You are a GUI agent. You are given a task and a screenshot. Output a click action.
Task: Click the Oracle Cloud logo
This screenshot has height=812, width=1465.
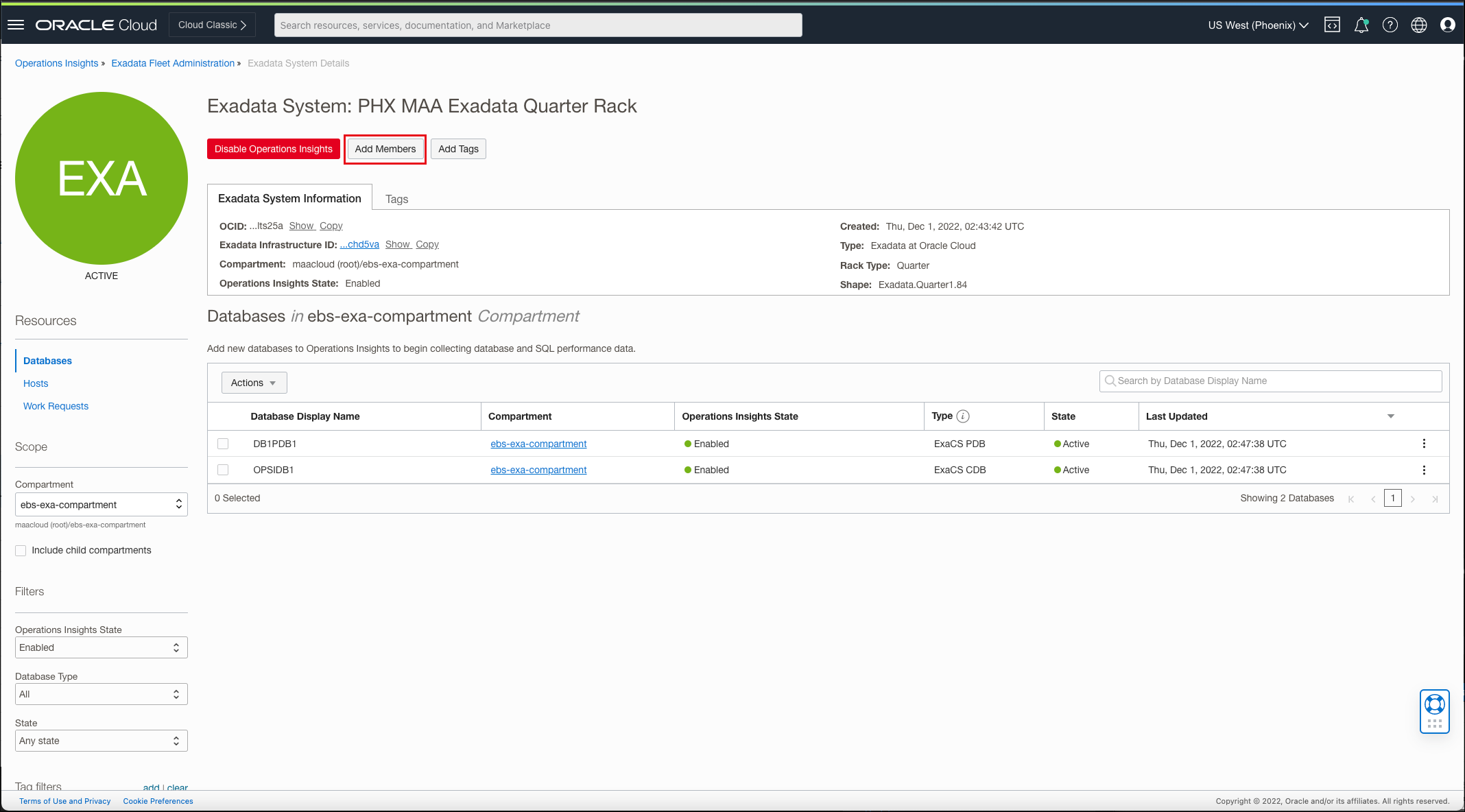(x=96, y=25)
